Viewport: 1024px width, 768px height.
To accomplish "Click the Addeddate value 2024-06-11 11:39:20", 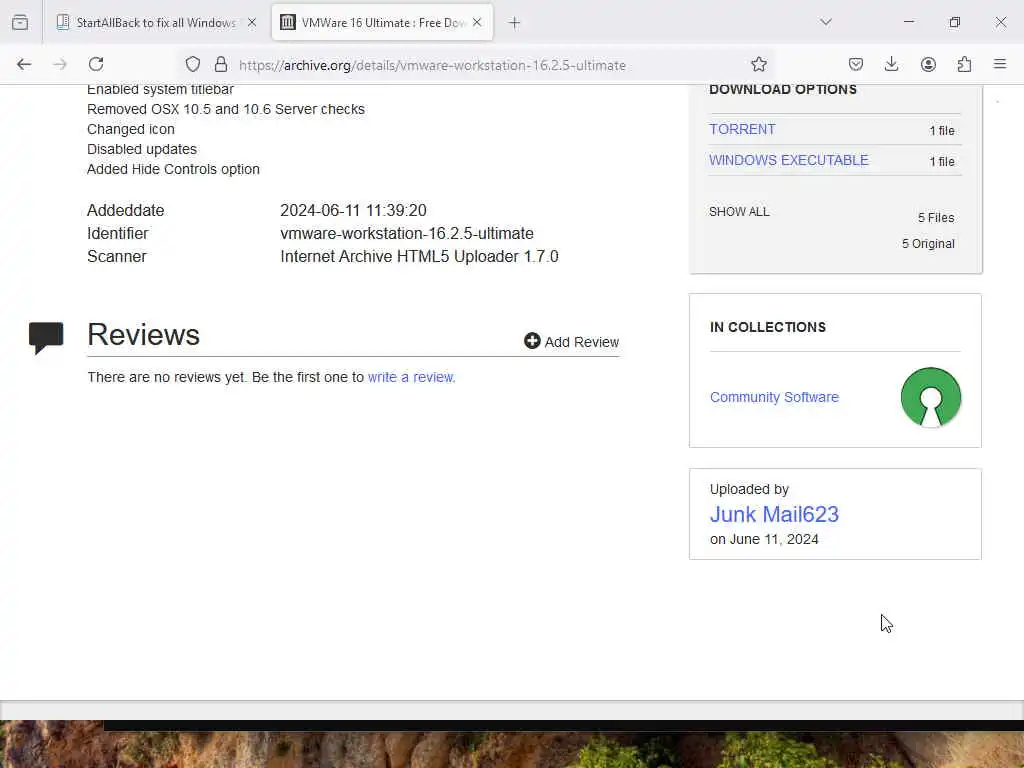I will coord(353,210).
